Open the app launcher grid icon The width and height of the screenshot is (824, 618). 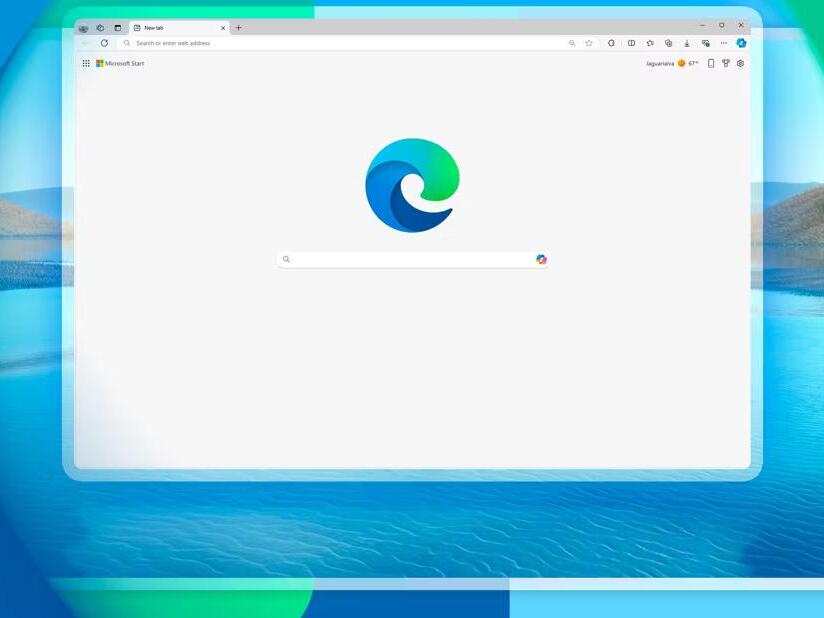click(86, 63)
